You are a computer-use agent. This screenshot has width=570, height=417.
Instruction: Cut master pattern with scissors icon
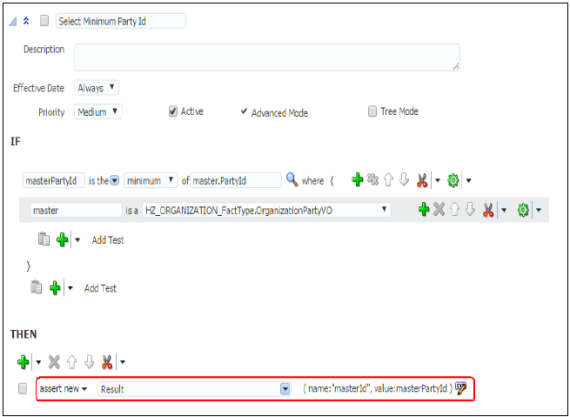[488, 210]
